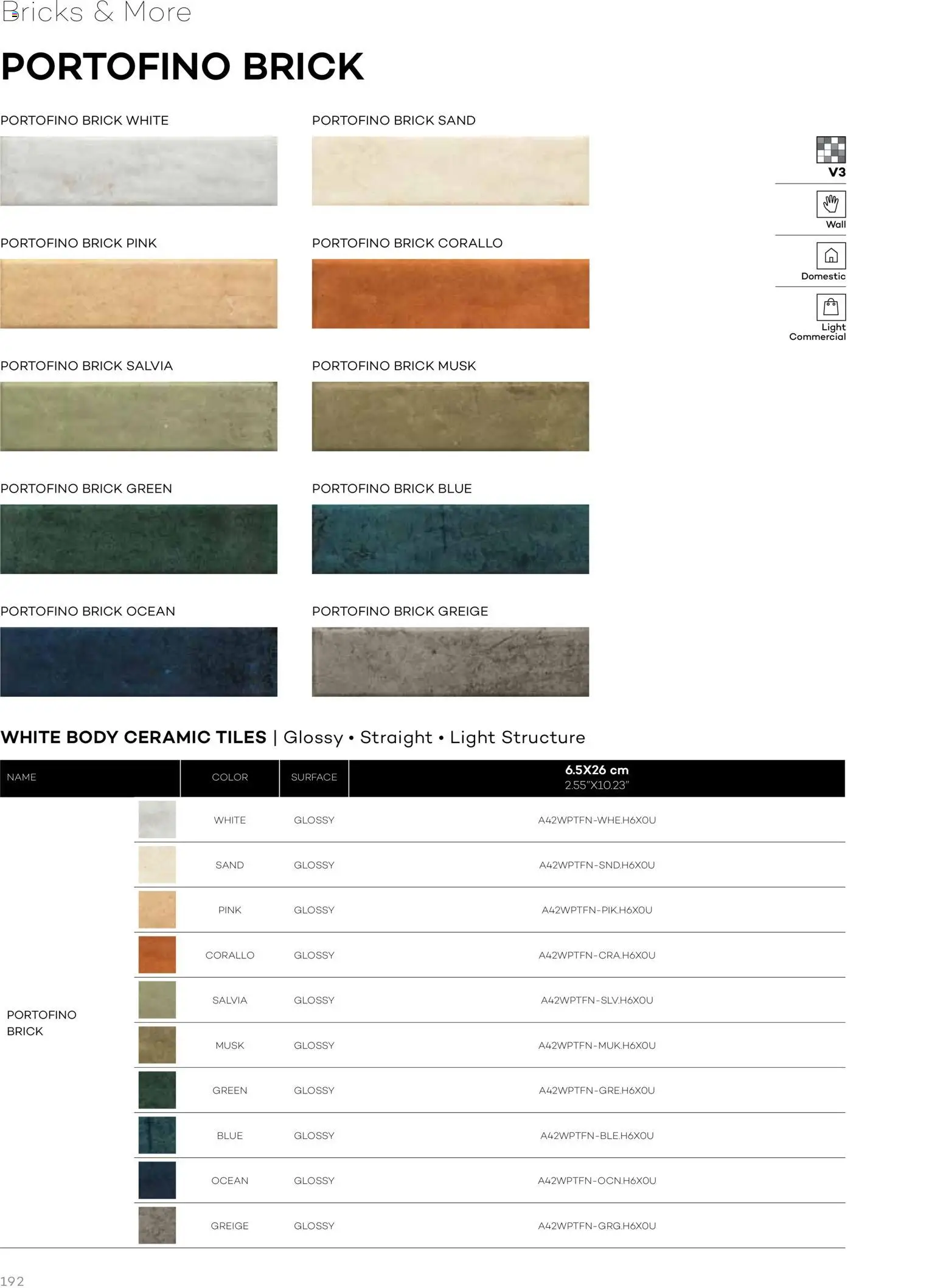943x1288 pixels.
Task: Click the Greige color swatch in table
Action: pos(157,1225)
